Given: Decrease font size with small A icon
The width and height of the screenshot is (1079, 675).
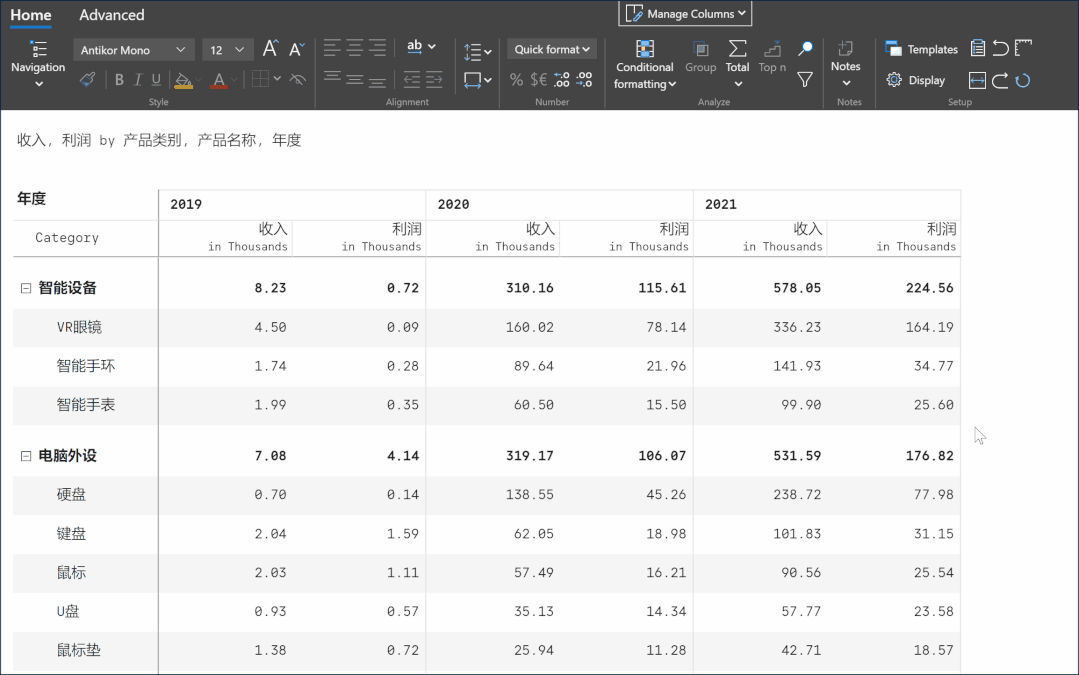Looking at the screenshot, I should [297, 49].
